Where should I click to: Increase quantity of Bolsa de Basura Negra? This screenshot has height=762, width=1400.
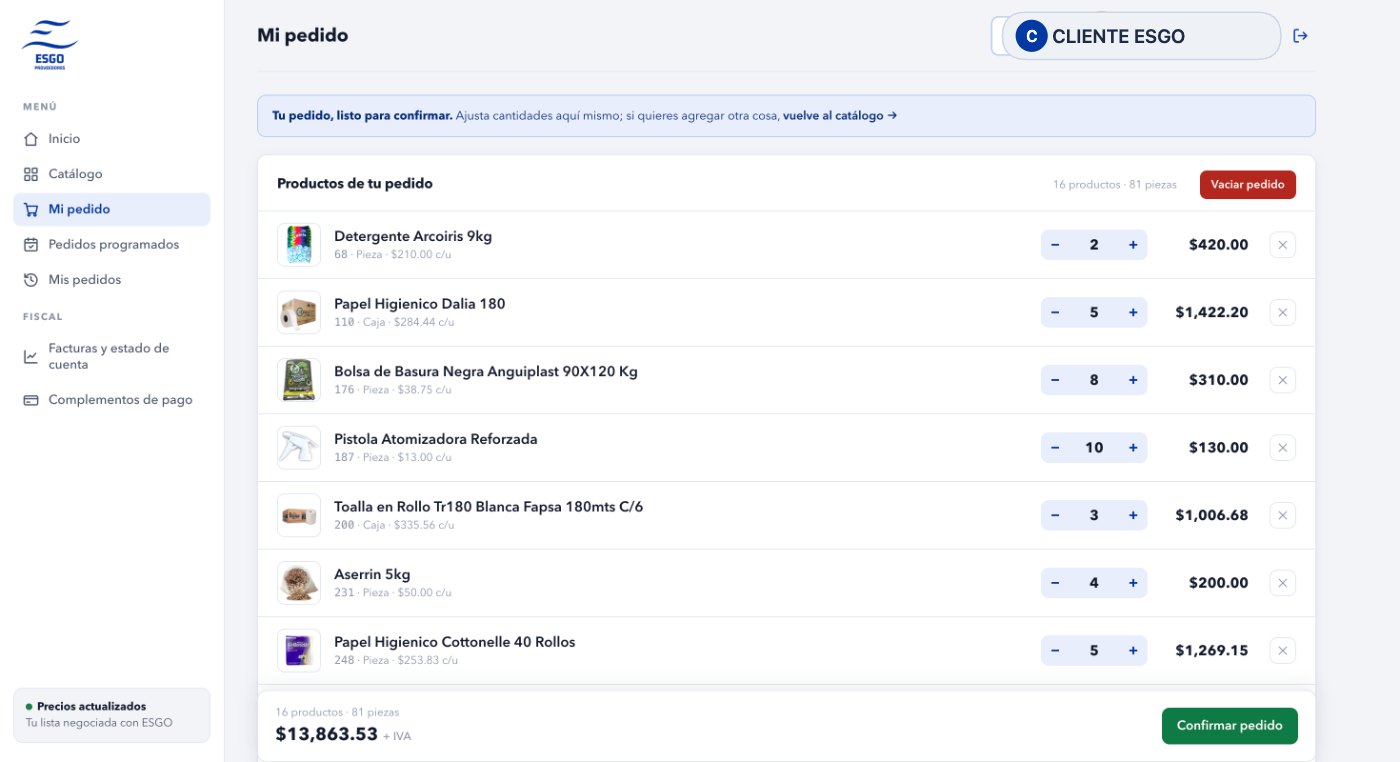coord(1133,380)
